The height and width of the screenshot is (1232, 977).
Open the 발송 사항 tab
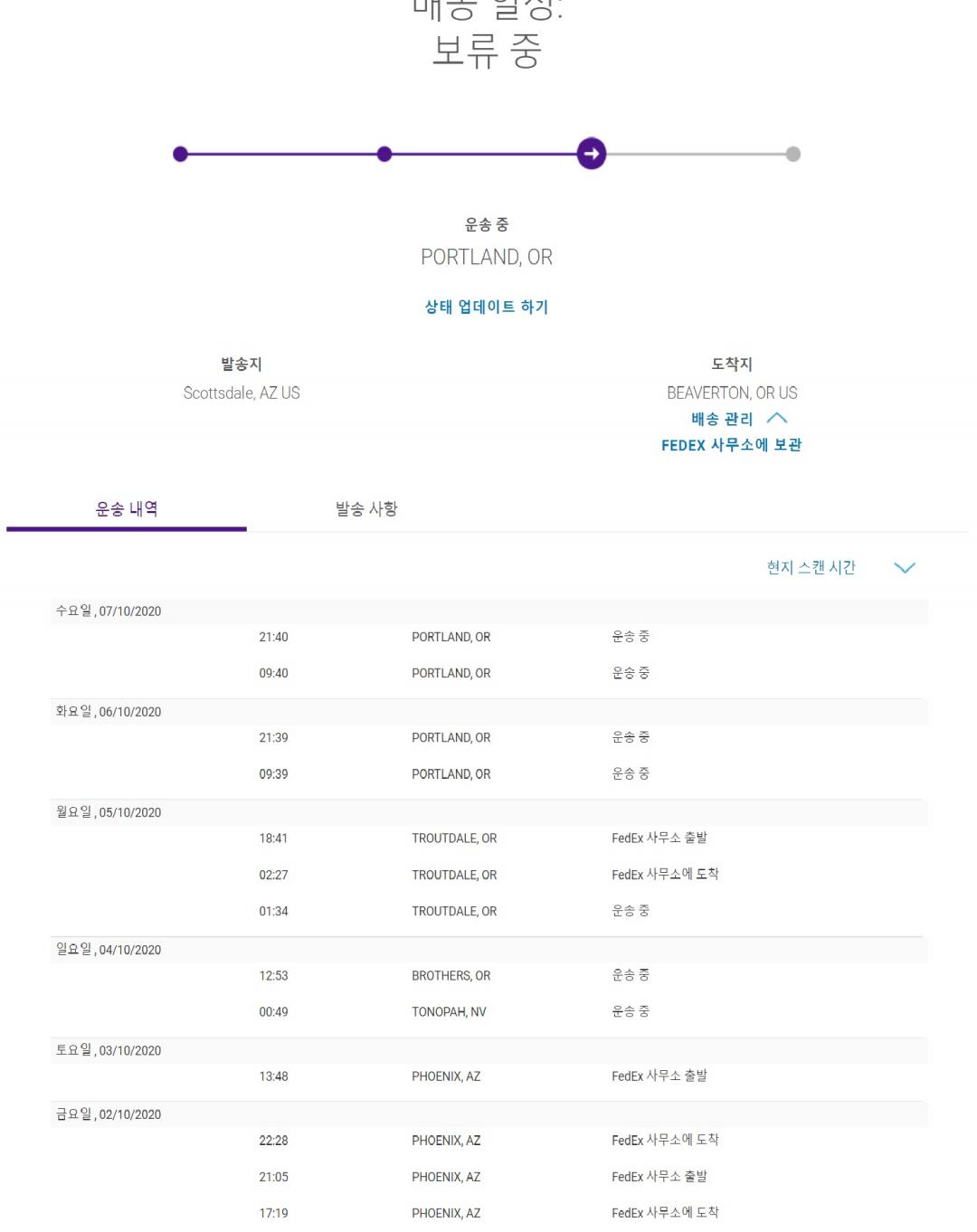(366, 509)
